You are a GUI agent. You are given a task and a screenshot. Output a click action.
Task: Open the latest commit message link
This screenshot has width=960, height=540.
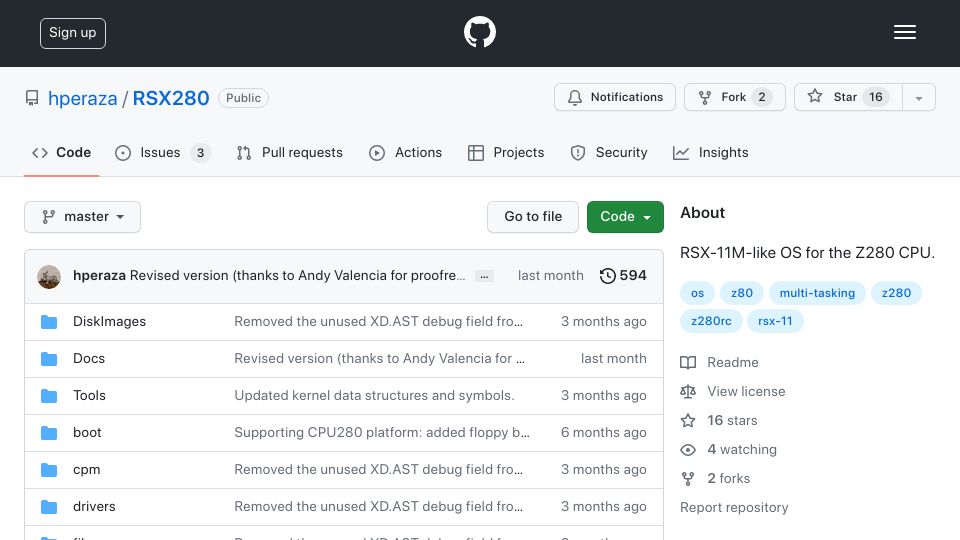(298, 276)
